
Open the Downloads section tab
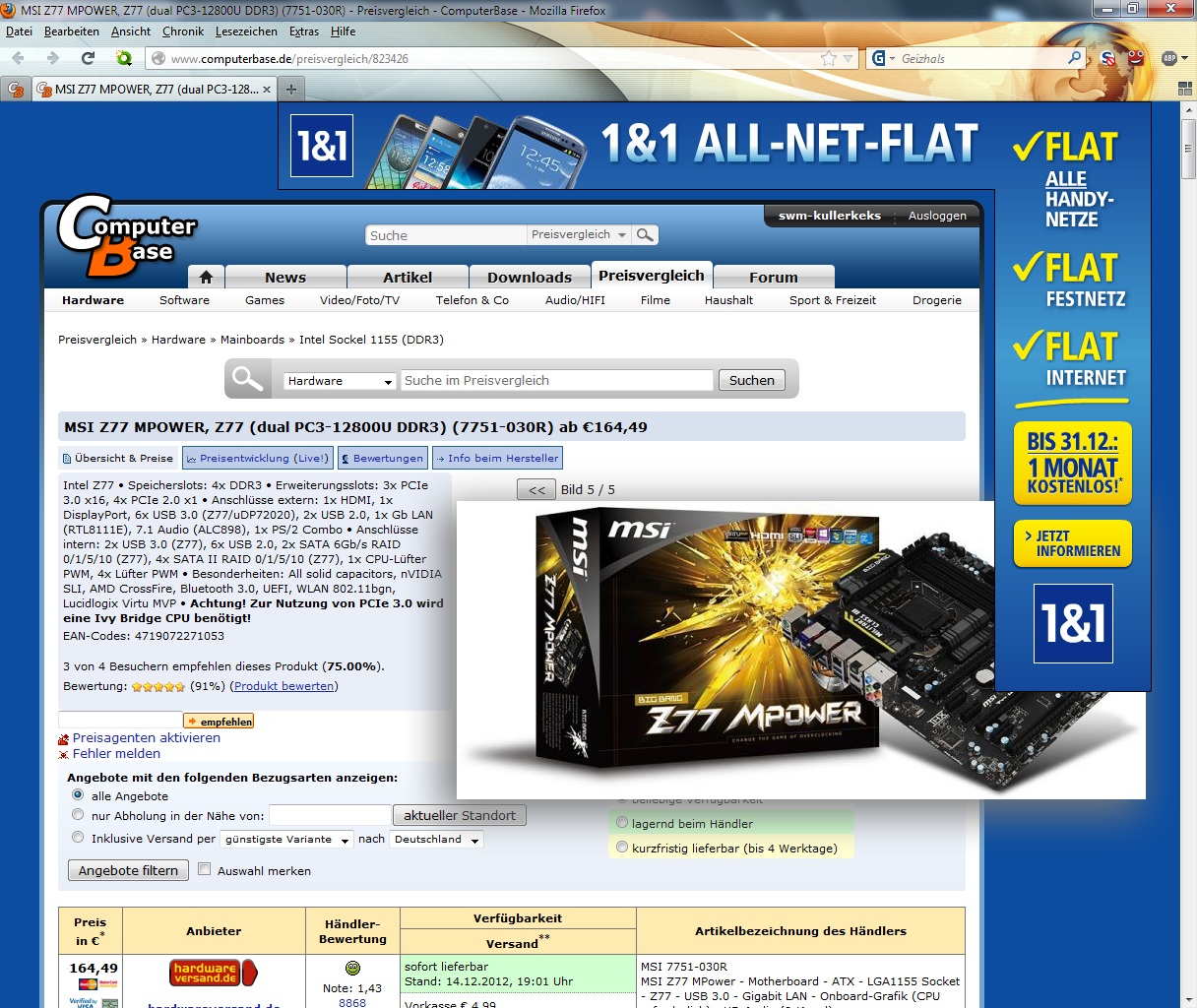[530, 277]
